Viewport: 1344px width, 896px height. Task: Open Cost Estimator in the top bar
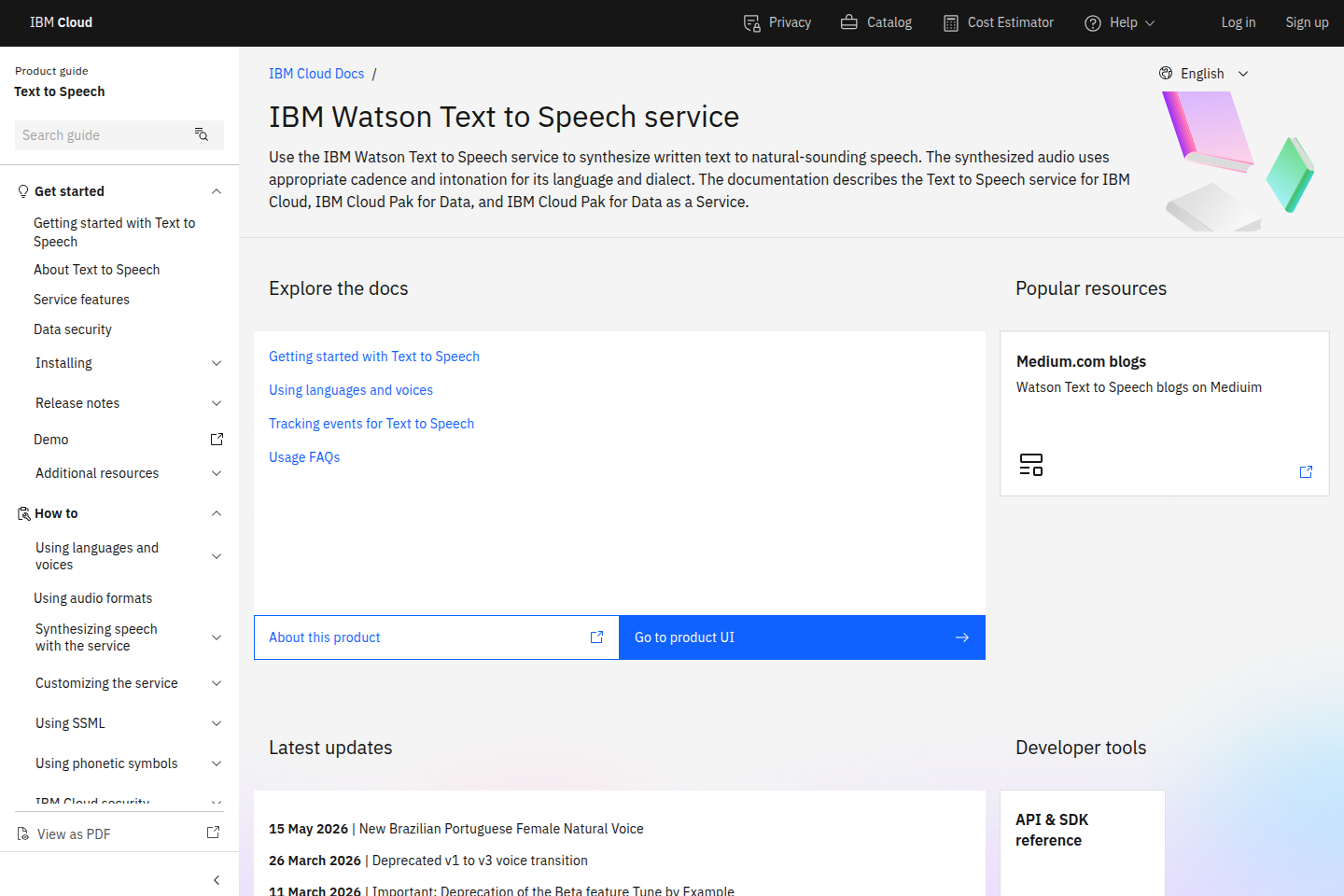pos(999,22)
